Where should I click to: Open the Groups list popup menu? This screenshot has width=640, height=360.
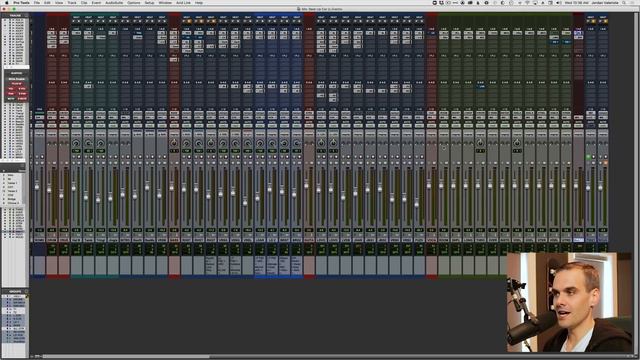[x=26, y=291]
